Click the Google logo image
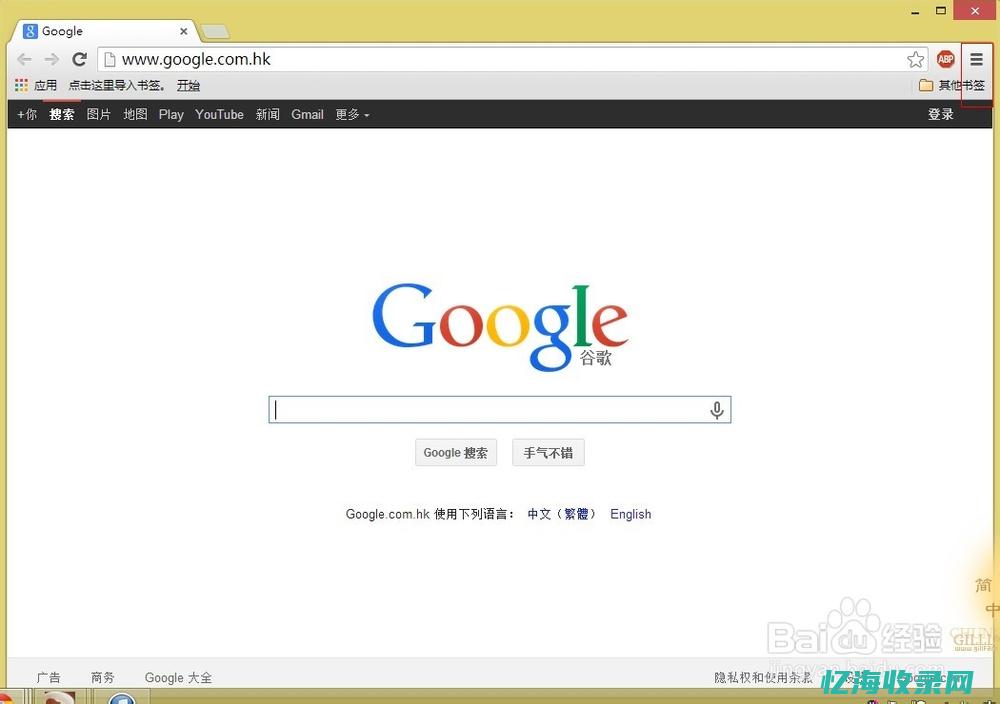The height and width of the screenshot is (704, 1000). point(500,326)
